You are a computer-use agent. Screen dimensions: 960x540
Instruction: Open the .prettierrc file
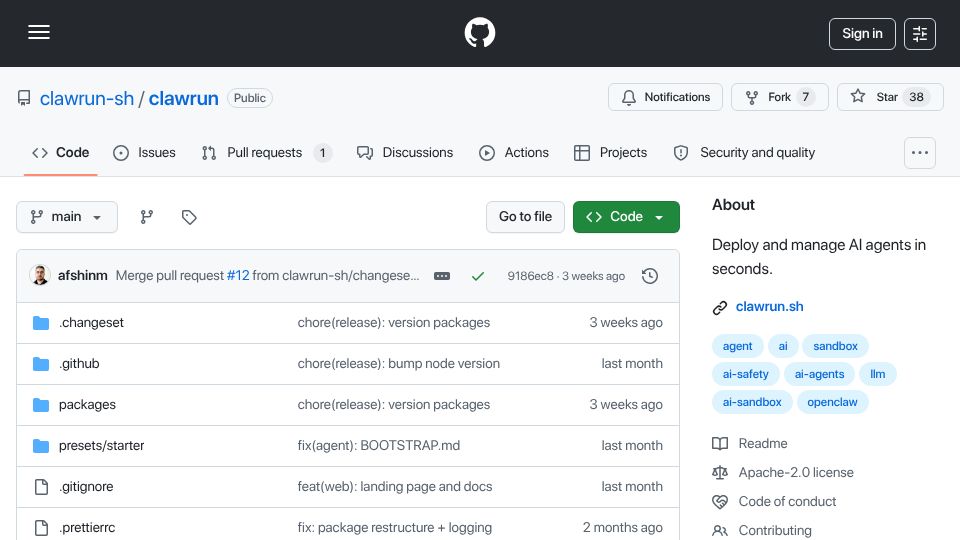tap(87, 528)
